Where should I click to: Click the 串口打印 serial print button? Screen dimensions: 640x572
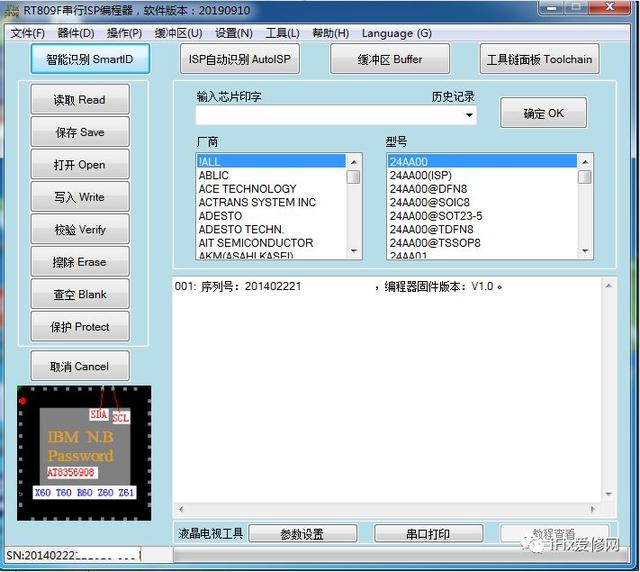[x=428, y=534]
